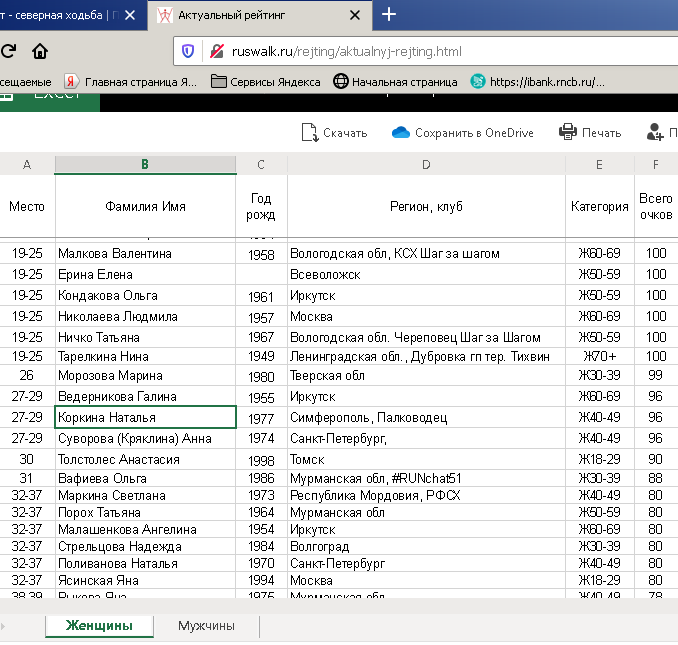Image resolution: width=678 pixels, height=645 pixels.
Task: Select cell Ведерникова Галина
Action: click(x=145, y=396)
